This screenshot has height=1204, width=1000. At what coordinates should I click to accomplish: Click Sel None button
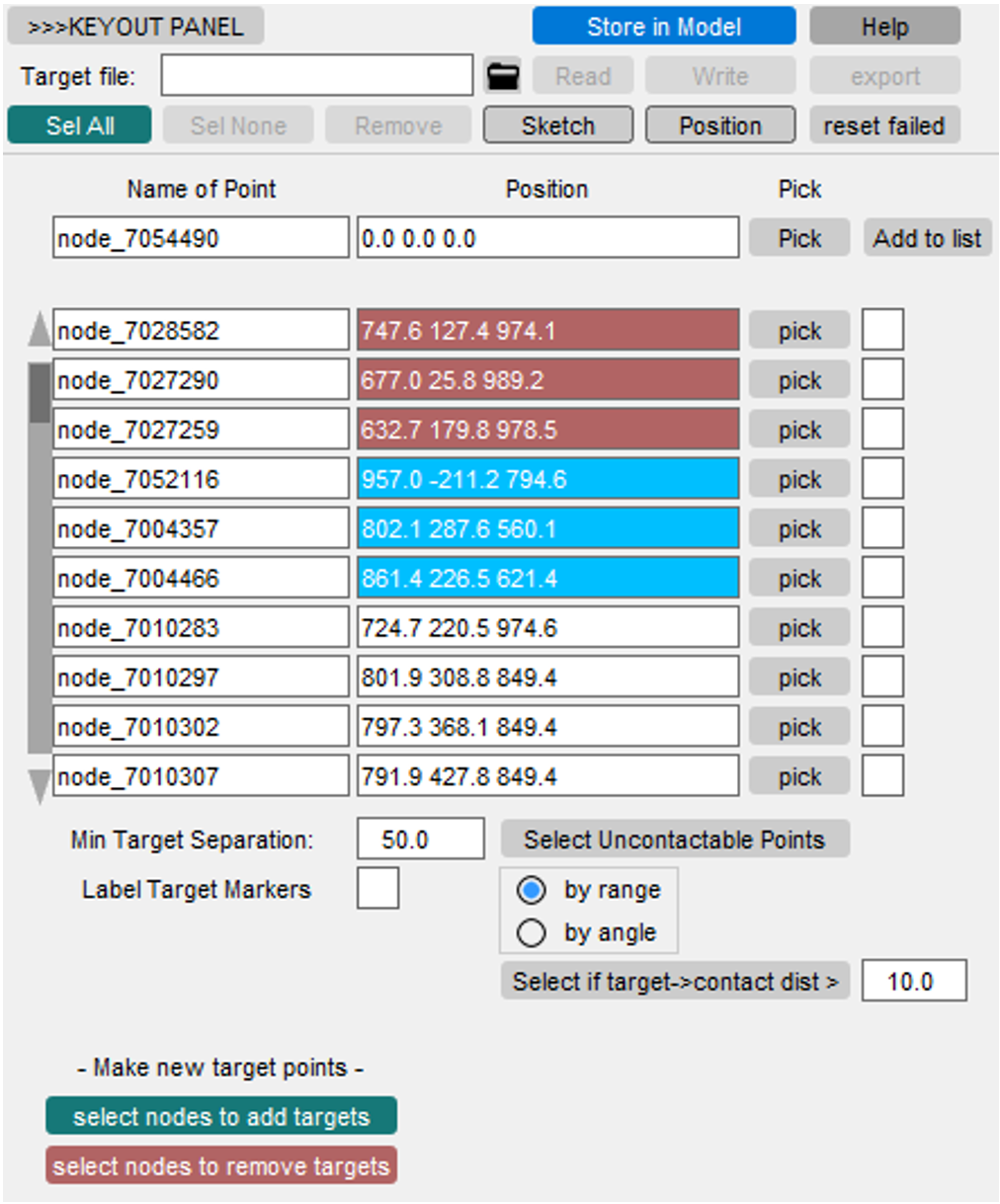[238, 125]
